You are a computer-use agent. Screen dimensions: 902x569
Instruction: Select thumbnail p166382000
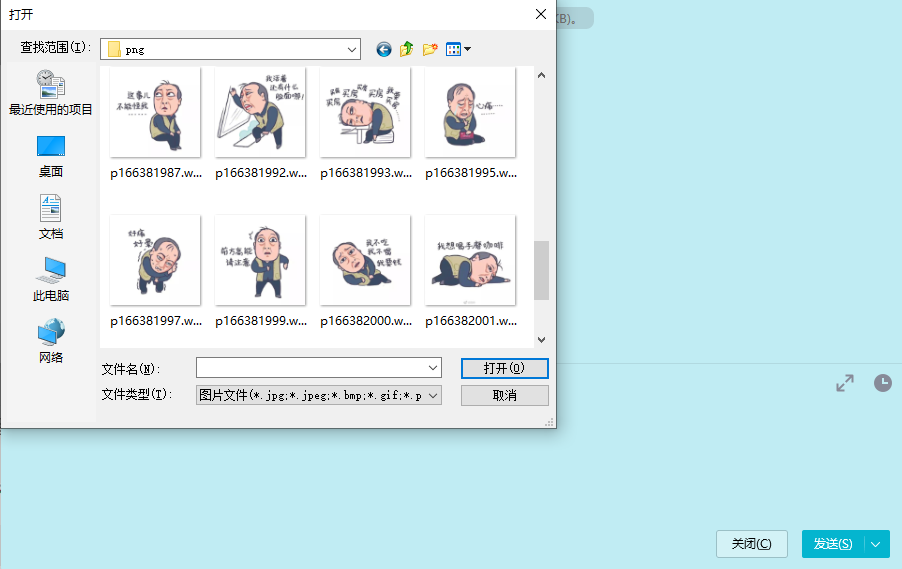pos(365,260)
